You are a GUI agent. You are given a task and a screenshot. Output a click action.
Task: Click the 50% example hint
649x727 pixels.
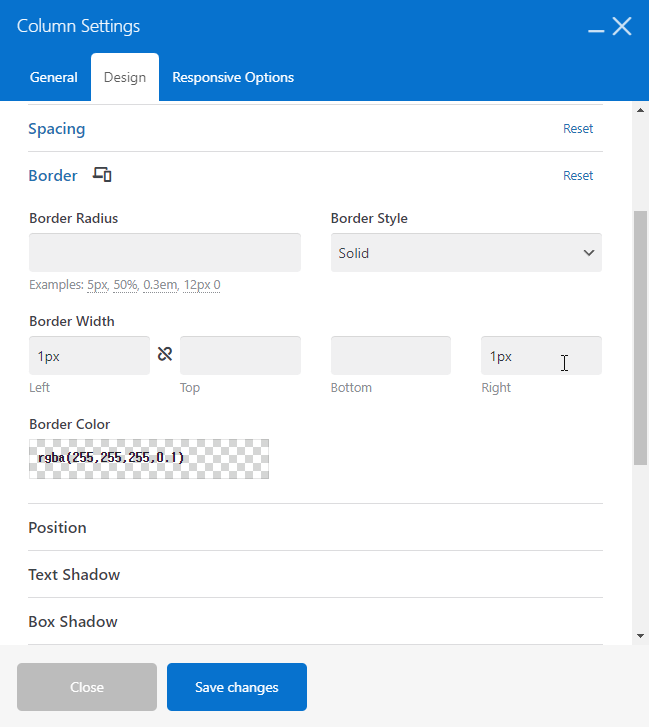tap(126, 285)
